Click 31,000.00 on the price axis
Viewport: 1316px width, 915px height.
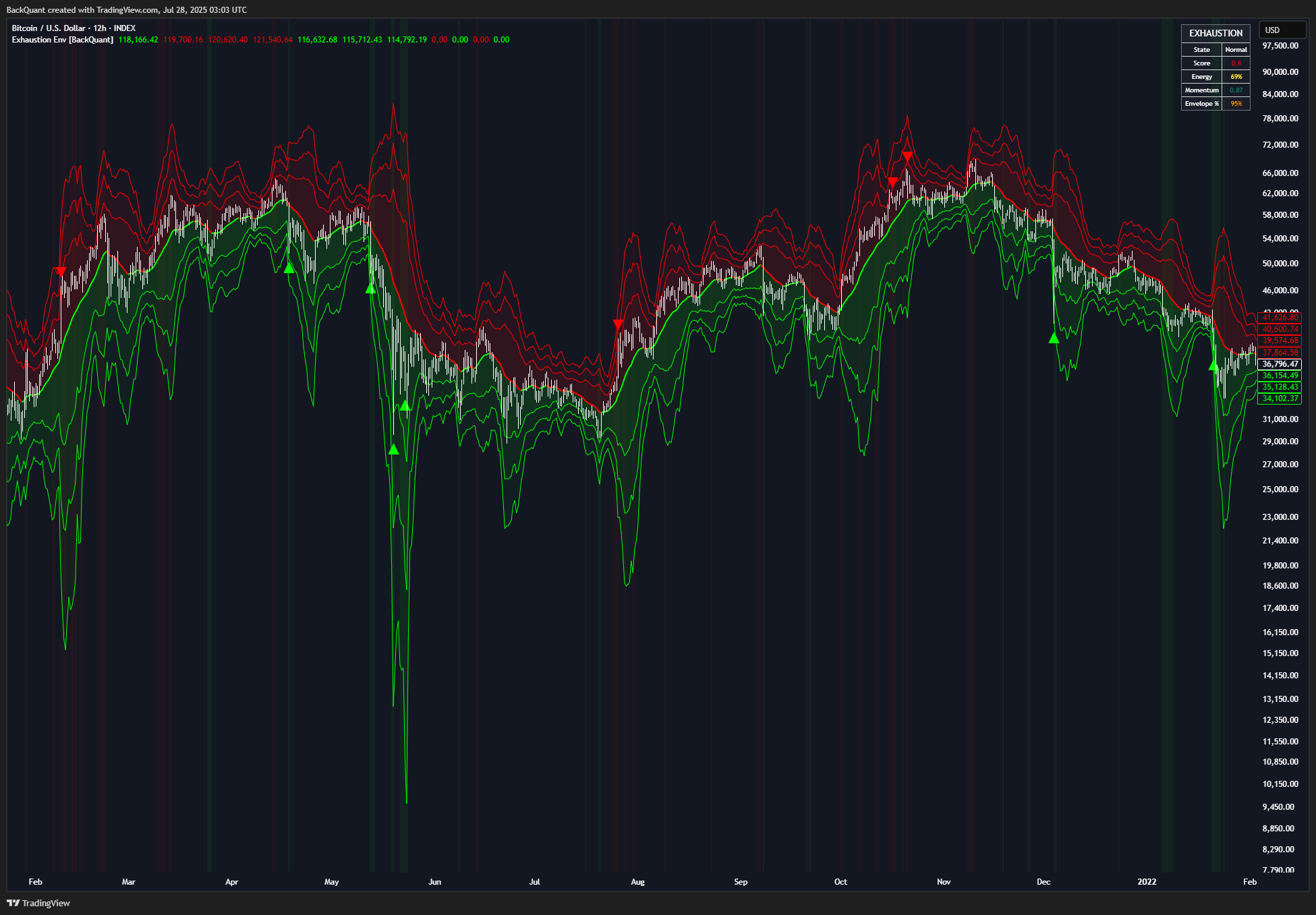pyautogui.click(x=1280, y=419)
